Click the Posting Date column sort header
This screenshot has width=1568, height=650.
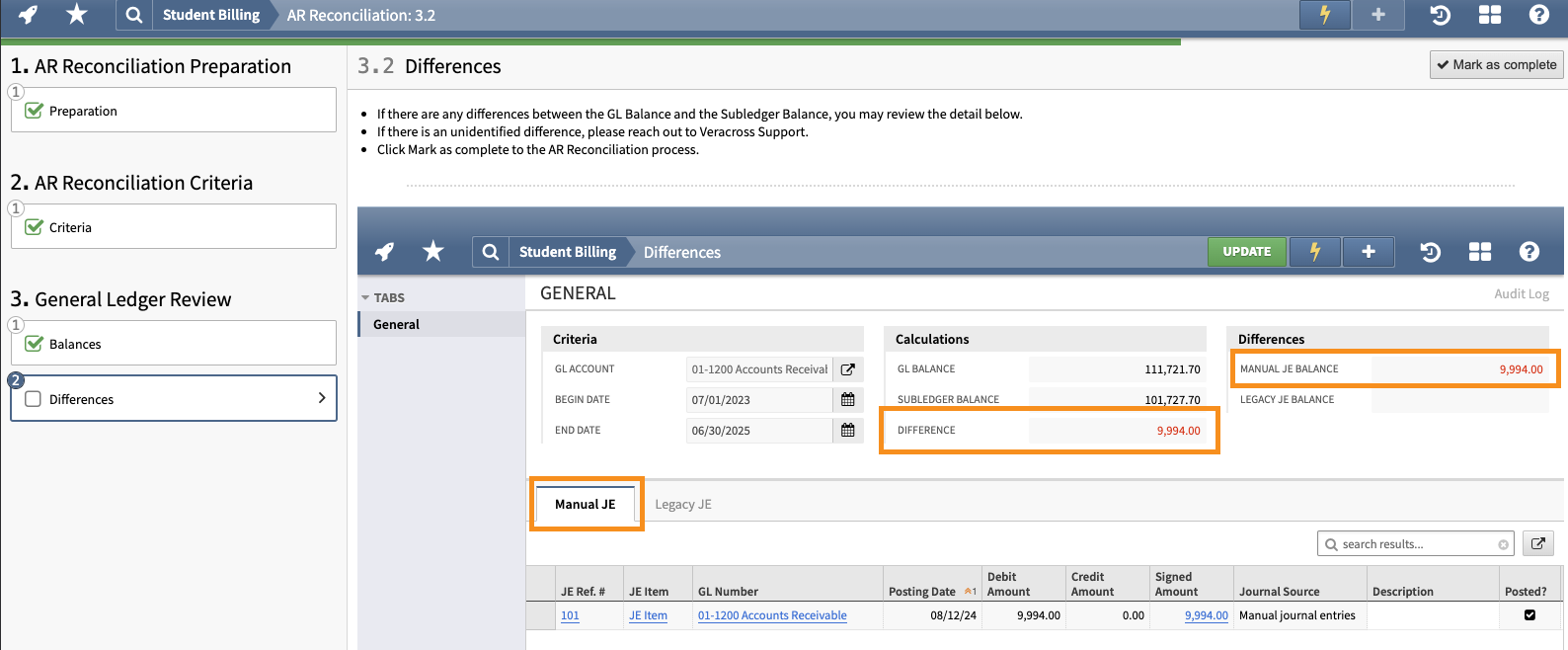pyautogui.click(x=922, y=592)
